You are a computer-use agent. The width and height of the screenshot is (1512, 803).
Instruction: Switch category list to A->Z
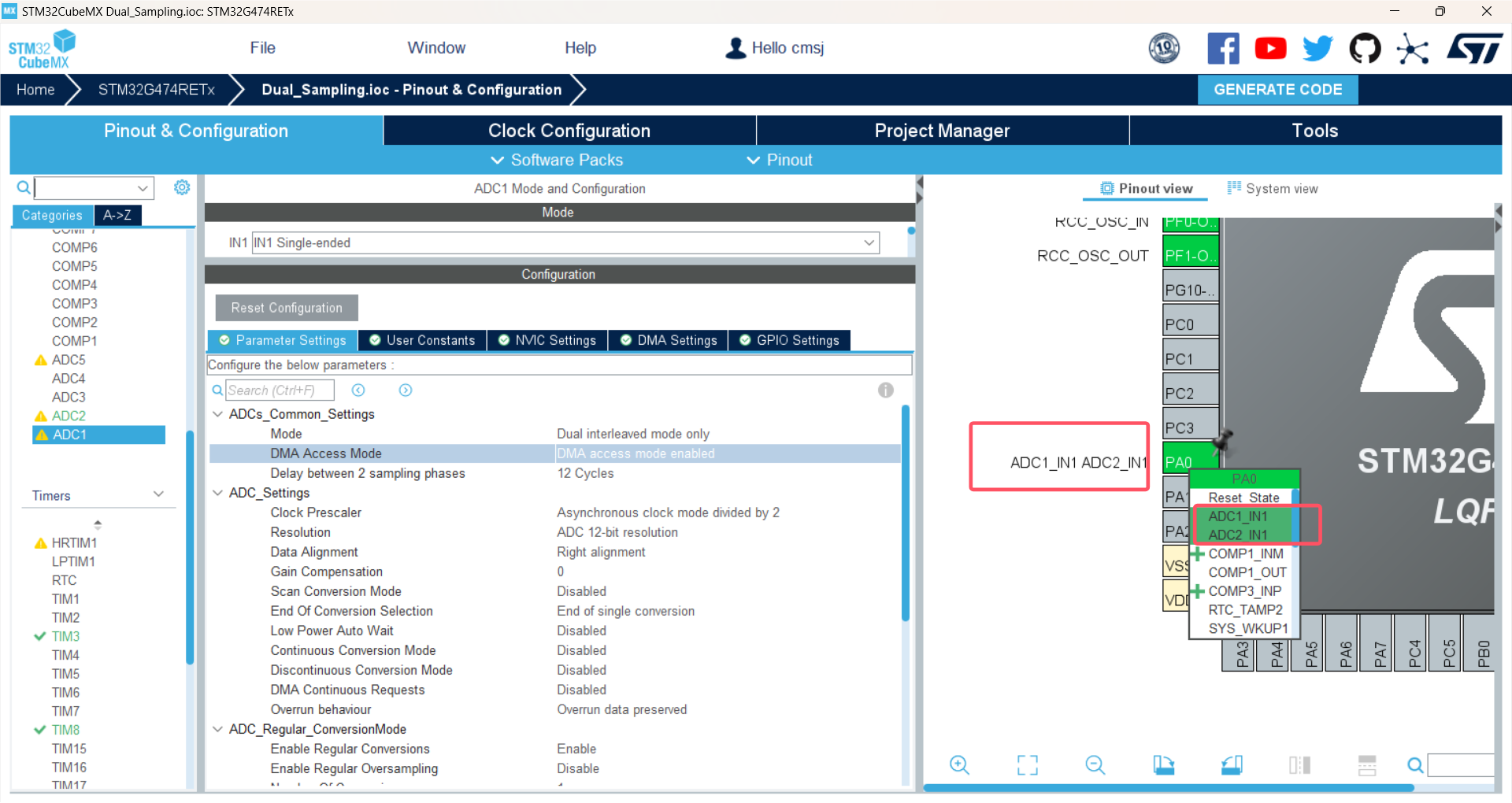click(117, 215)
